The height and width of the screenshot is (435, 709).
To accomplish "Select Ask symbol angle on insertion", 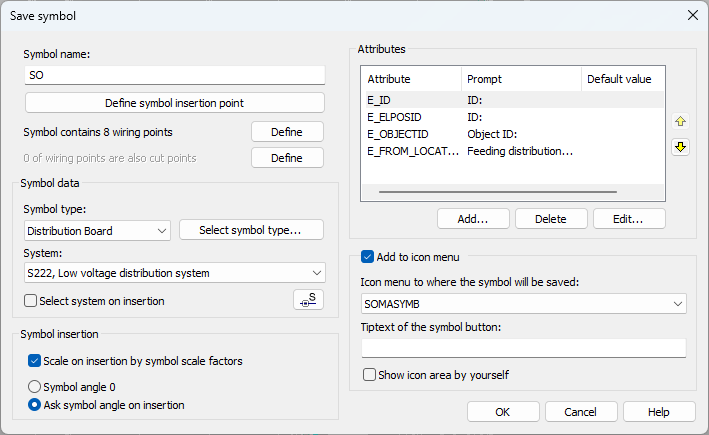I will [x=34, y=405].
